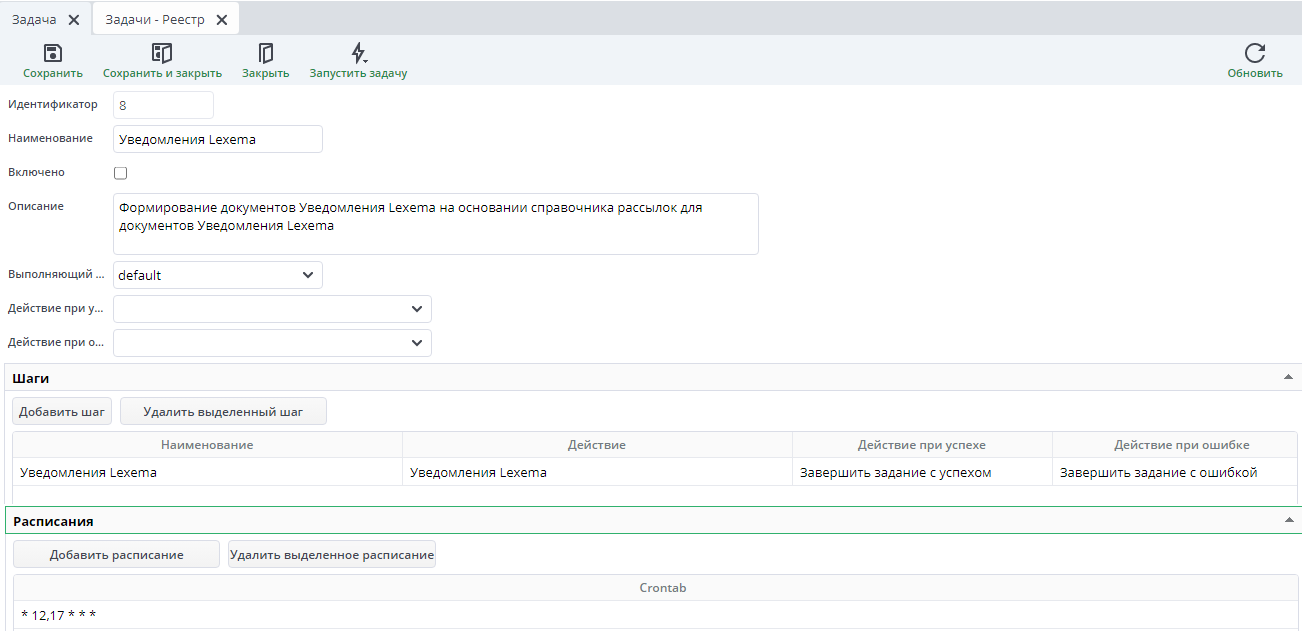Select cell Завершить задание с успехом
This screenshot has height=631, width=1302.
click(x=922, y=472)
